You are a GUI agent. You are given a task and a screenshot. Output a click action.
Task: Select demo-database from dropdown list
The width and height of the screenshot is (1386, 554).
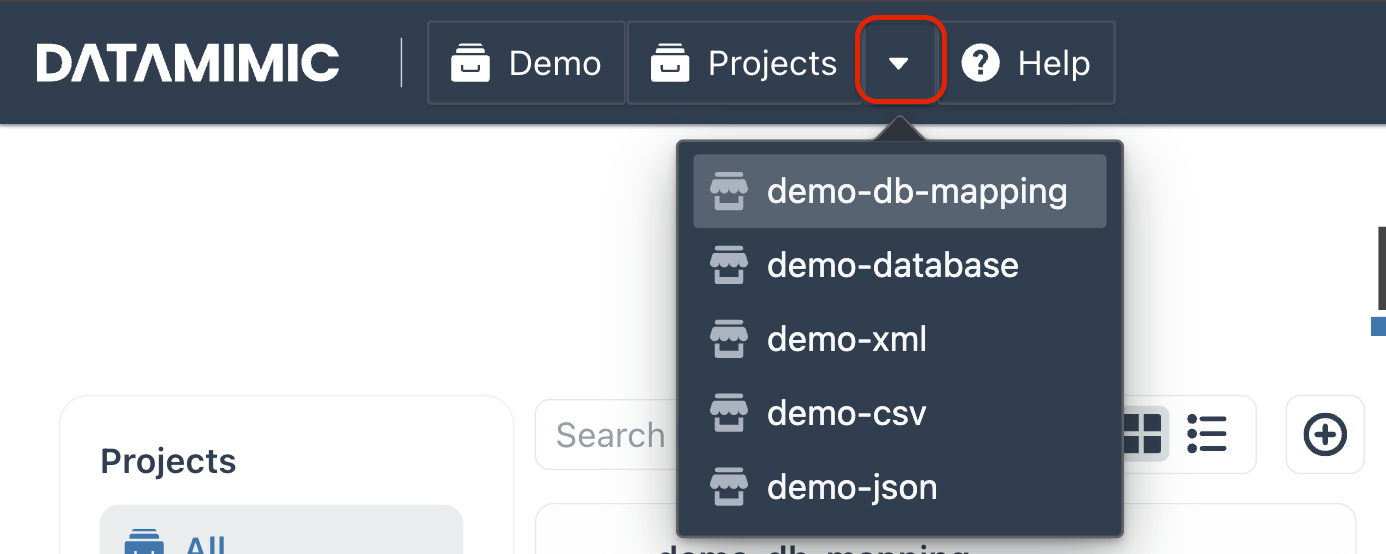point(899,265)
